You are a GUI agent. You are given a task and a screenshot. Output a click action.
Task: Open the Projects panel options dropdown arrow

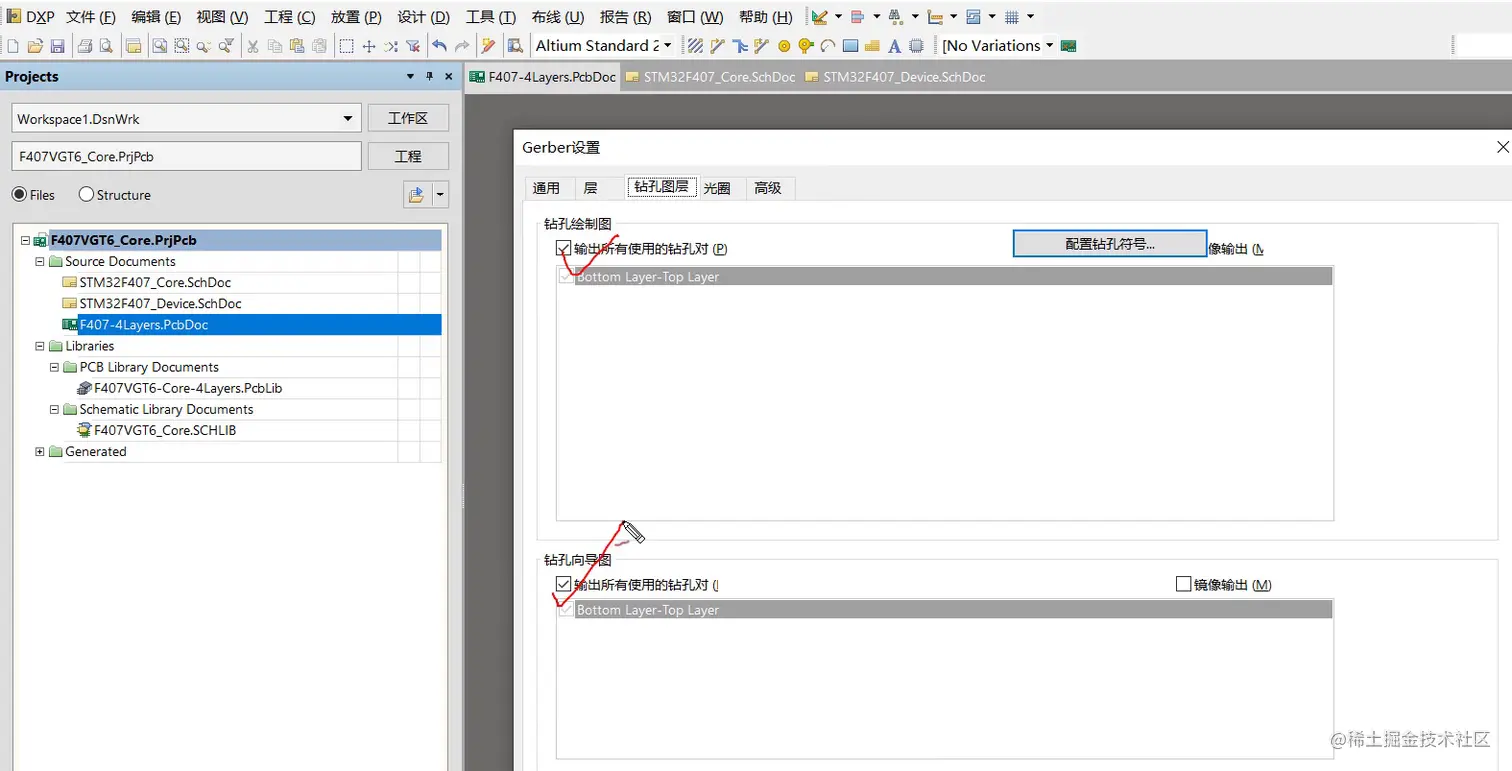coord(410,77)
